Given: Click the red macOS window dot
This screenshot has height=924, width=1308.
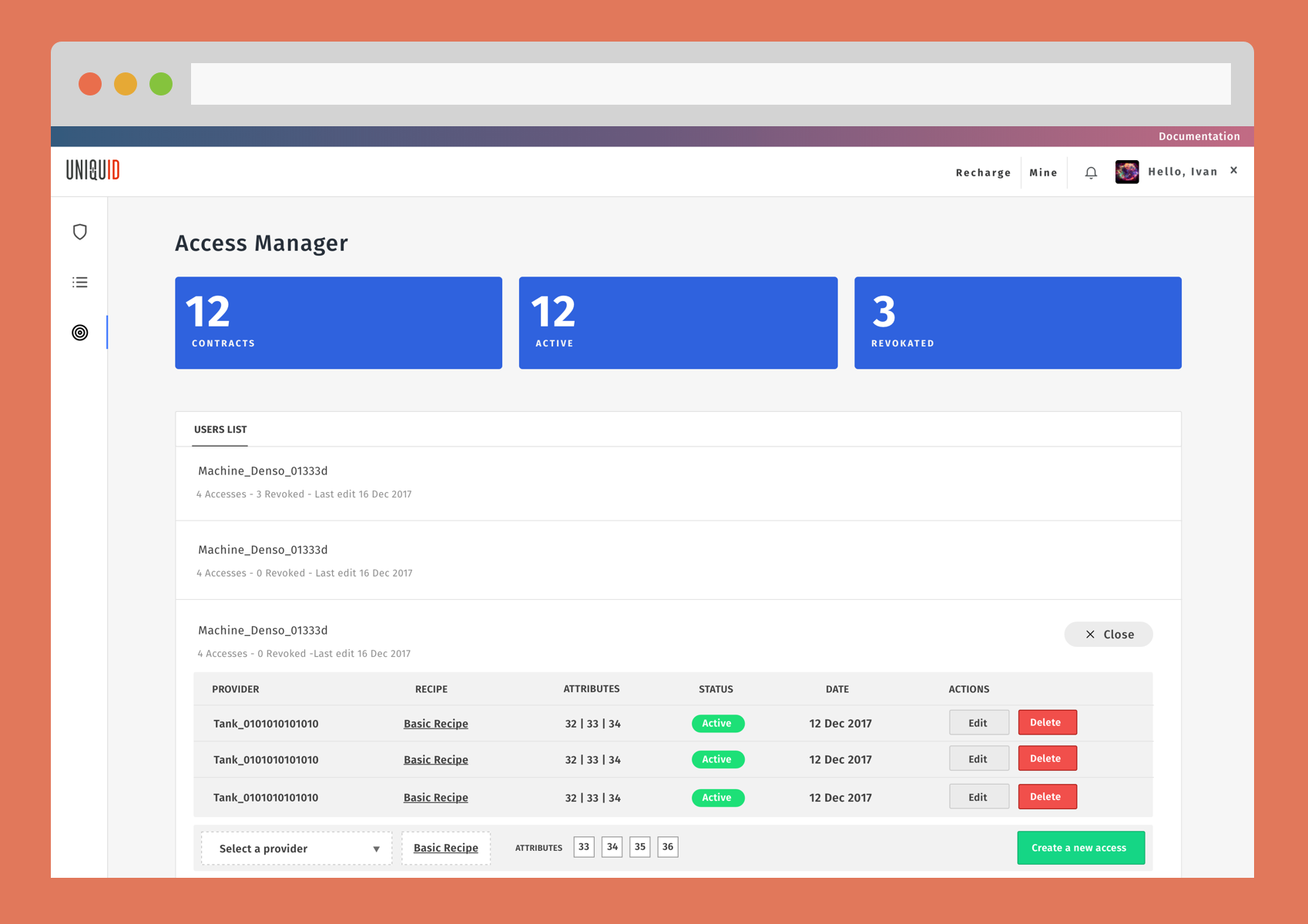Looking at the screenshot, I should 90,84.
